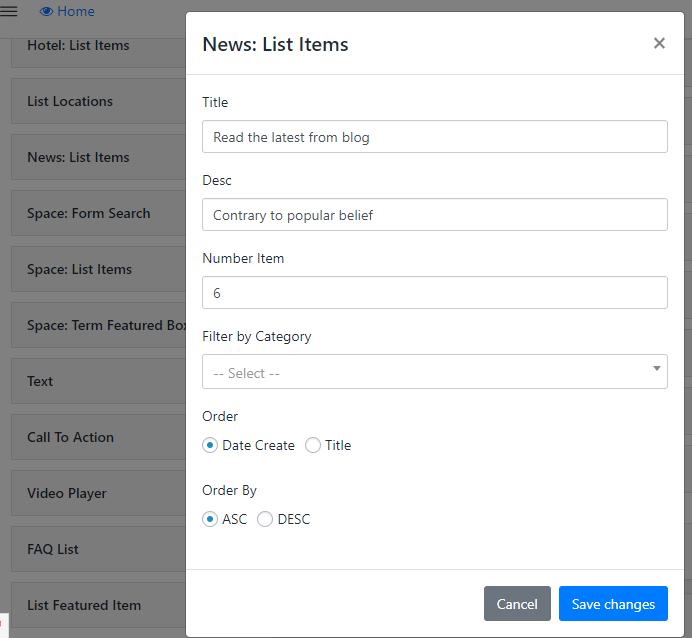Open the Home link

76,11
